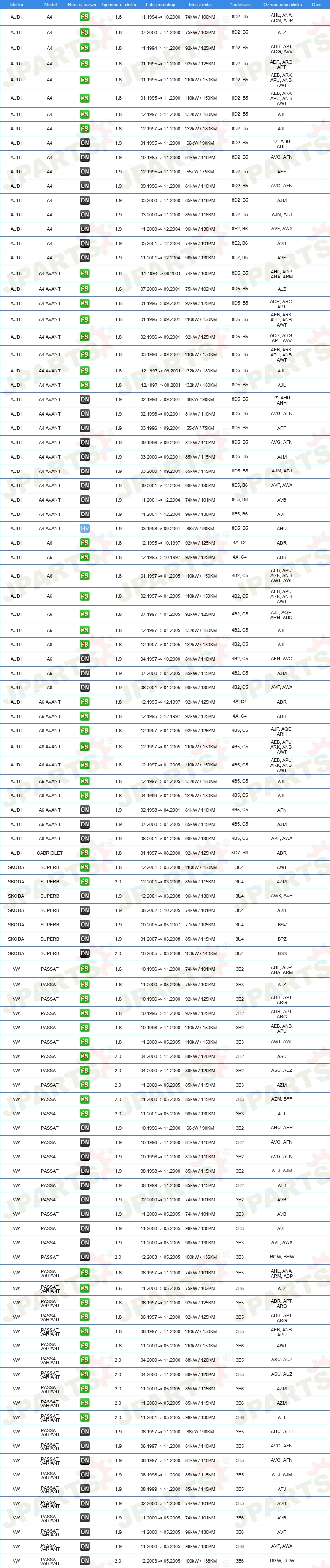Click ON icon in Audi A4 8E2 AVB row

coord(85,243)
